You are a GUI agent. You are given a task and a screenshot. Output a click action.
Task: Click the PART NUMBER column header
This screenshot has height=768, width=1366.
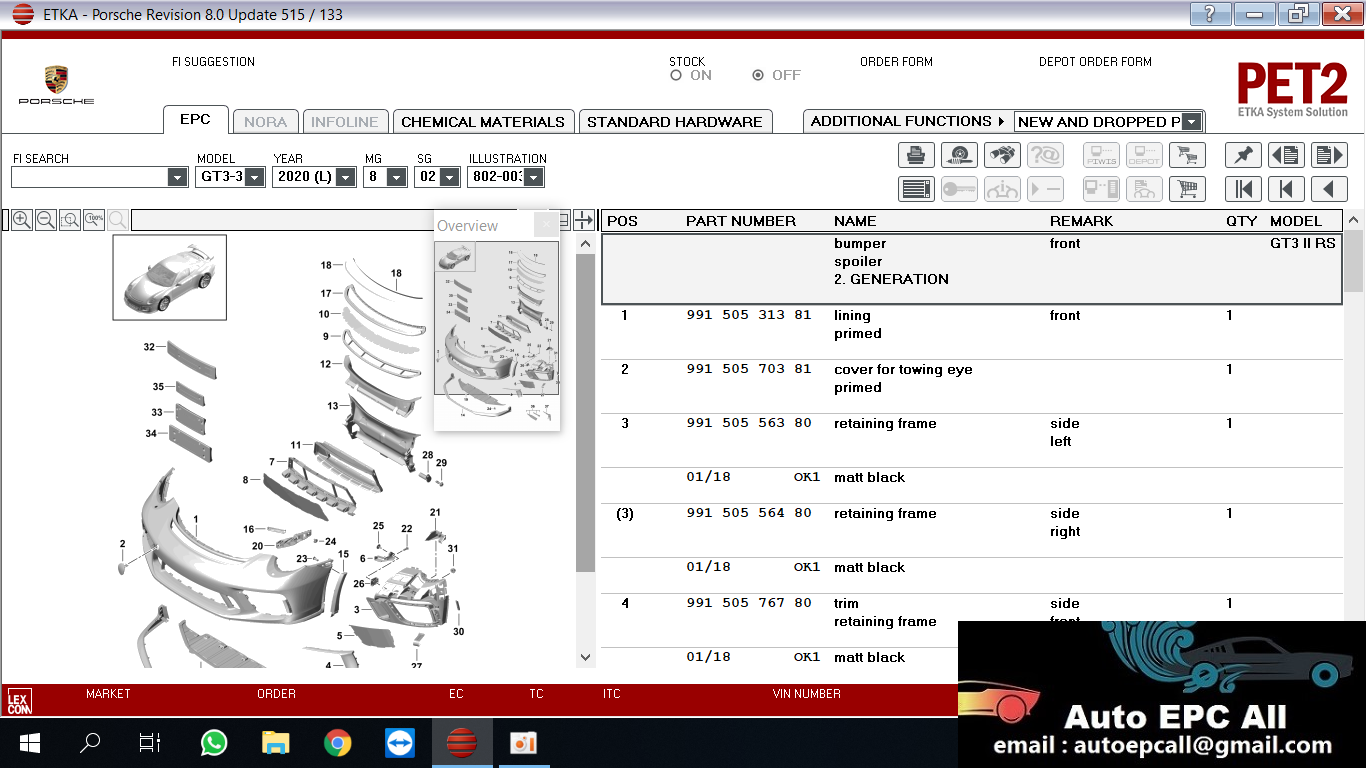[741, 221]
